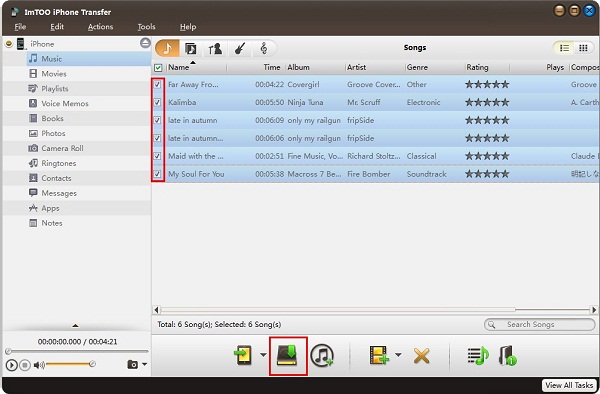Uncheck the Kalimba song checkbox
The height and width of the screenshot is (394, 600).
coord(157,102)
